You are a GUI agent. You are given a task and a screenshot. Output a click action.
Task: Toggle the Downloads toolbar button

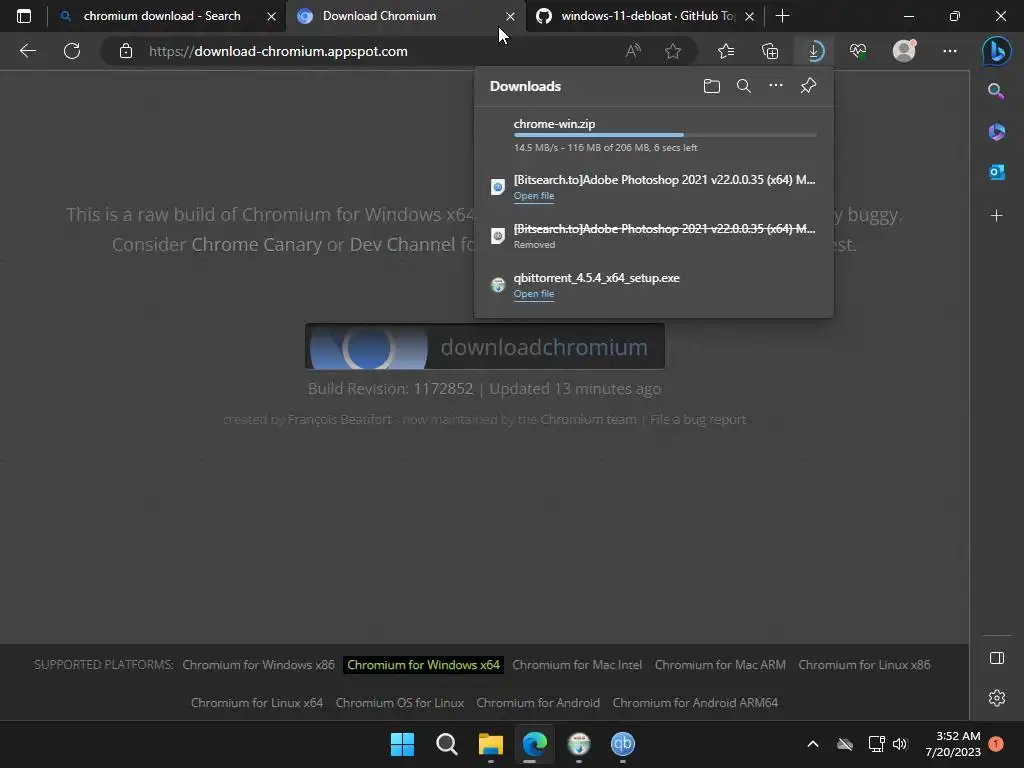click(x=814, y=51)
